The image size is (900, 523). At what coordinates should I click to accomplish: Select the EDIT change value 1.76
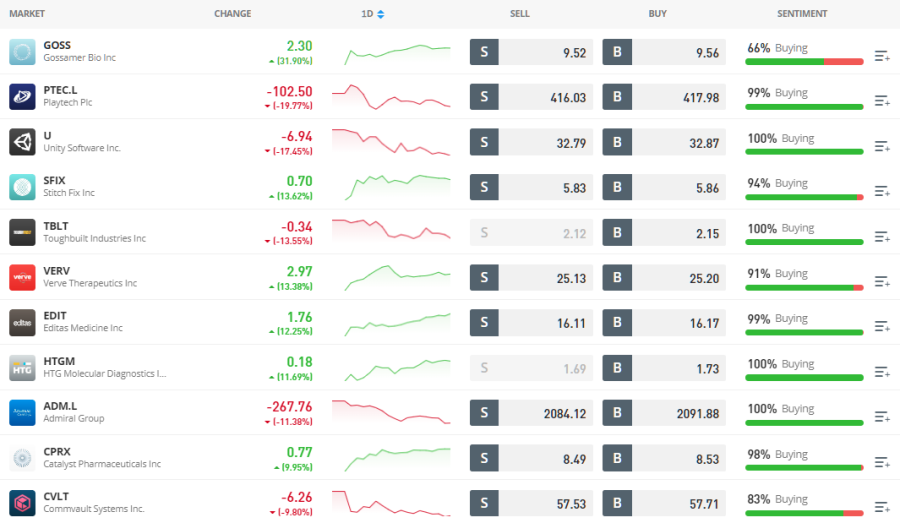[x=300, y=317]
